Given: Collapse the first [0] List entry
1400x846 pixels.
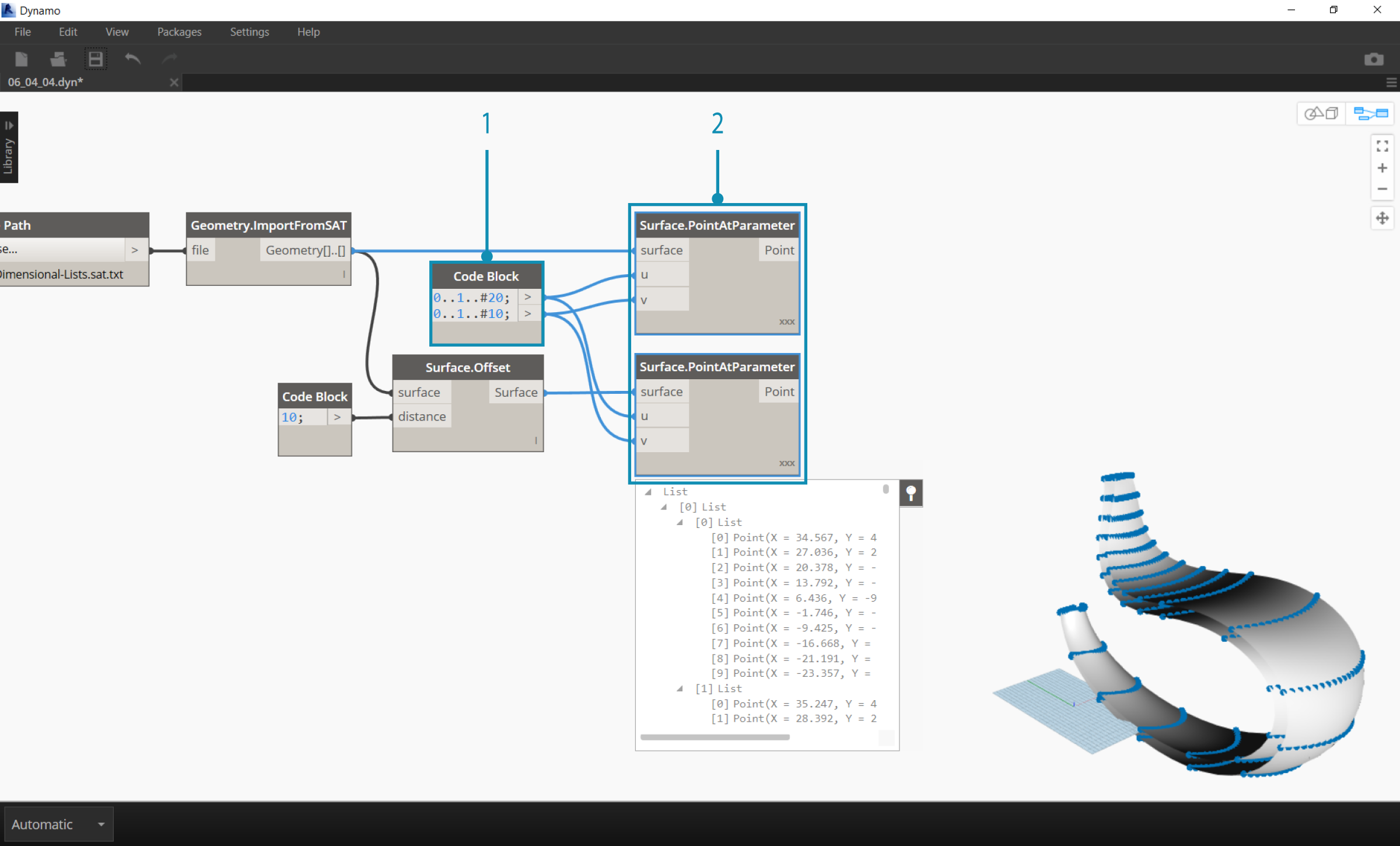Looking at the screenshot, I should tap(664, 507).
